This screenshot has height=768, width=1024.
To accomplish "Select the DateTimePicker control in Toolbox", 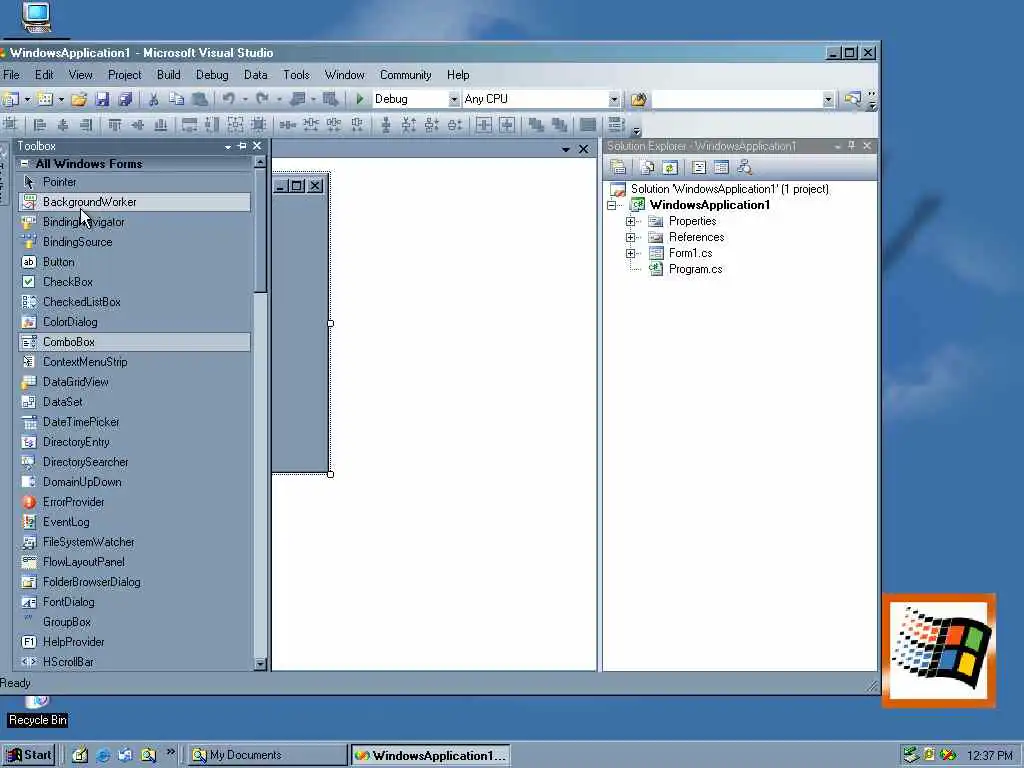I will [135, 422].
